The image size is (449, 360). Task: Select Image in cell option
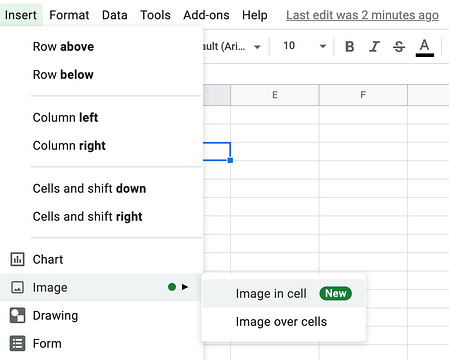284,293
